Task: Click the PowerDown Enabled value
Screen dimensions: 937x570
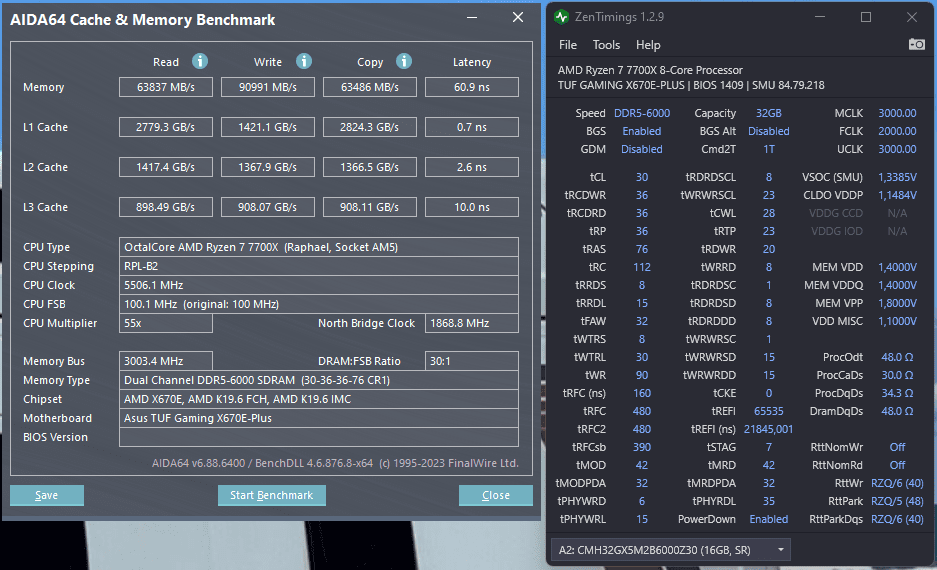Action: point(768,519)
